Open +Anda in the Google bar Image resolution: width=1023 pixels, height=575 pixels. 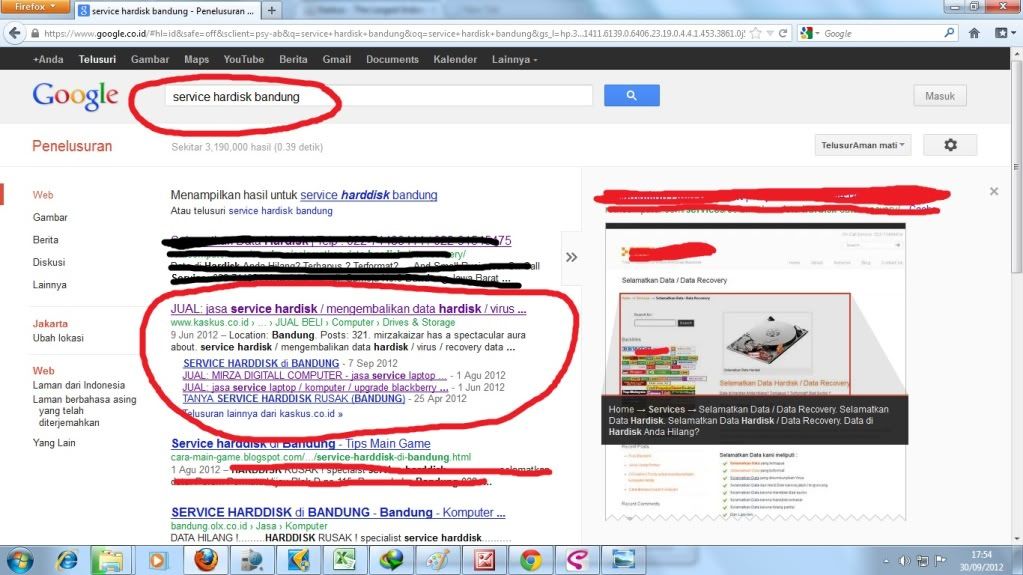tap(48, 59)
